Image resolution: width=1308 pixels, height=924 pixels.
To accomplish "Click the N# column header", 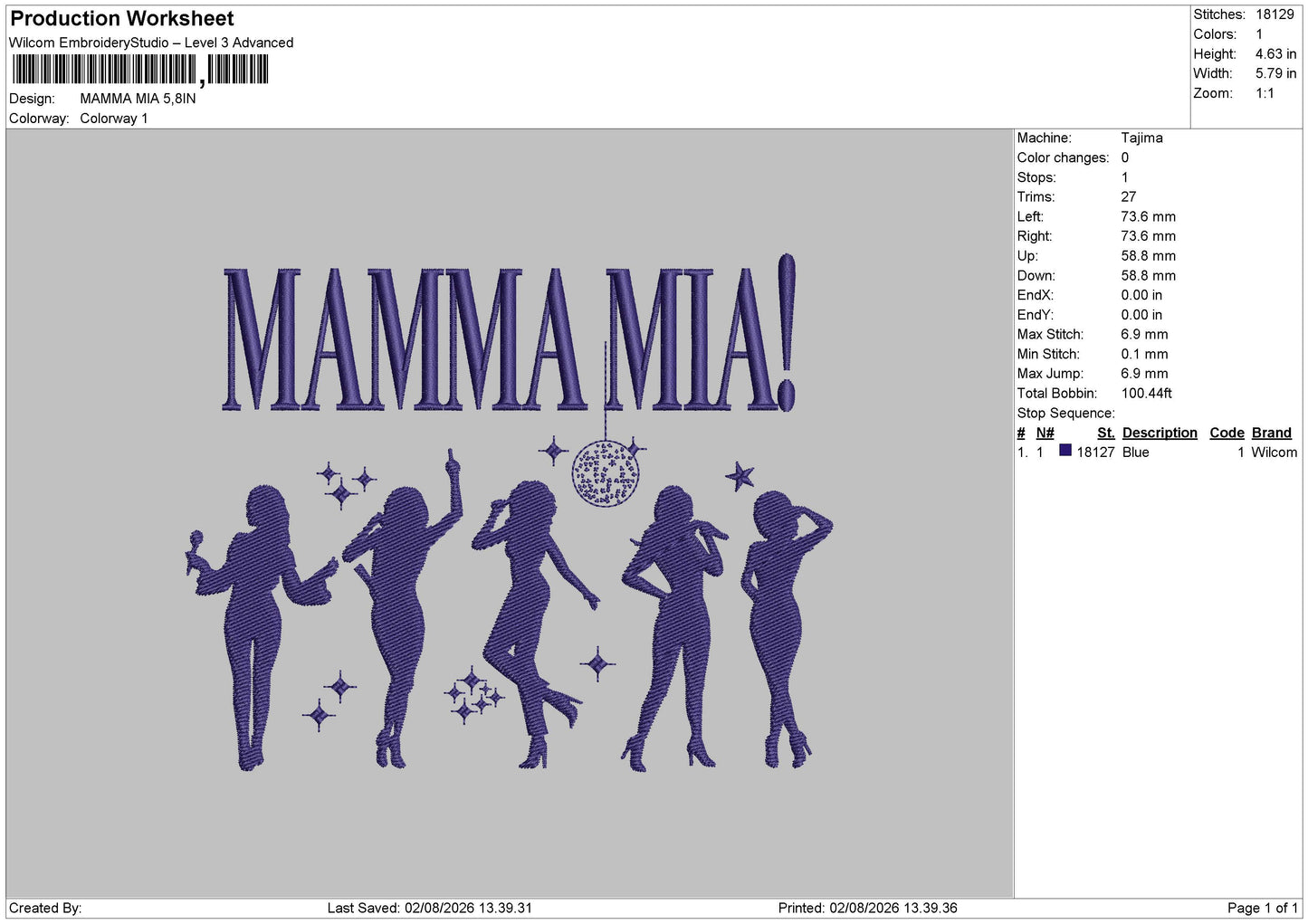I will pos(1045,433).
